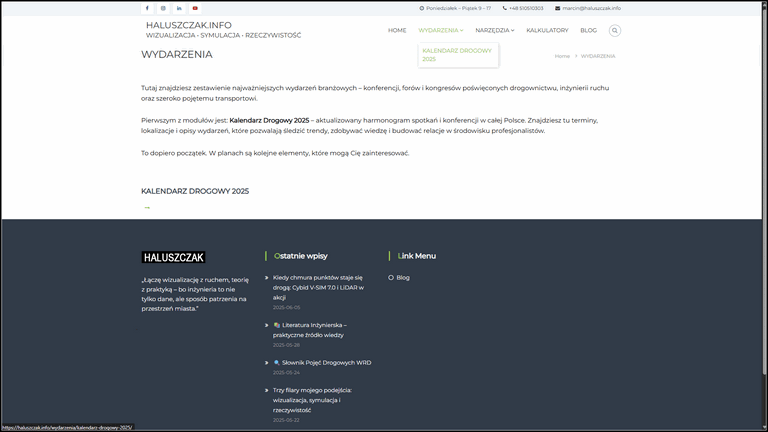Screen dimensions: 768x432
Task: Go to HOME in navigation
Action: pyautogui.click(x=397, y=30)
